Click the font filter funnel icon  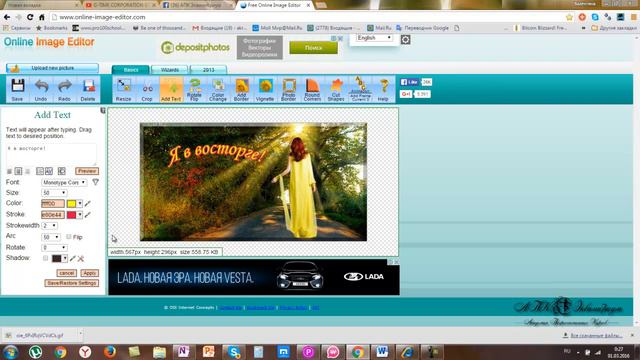click(95, 182)
